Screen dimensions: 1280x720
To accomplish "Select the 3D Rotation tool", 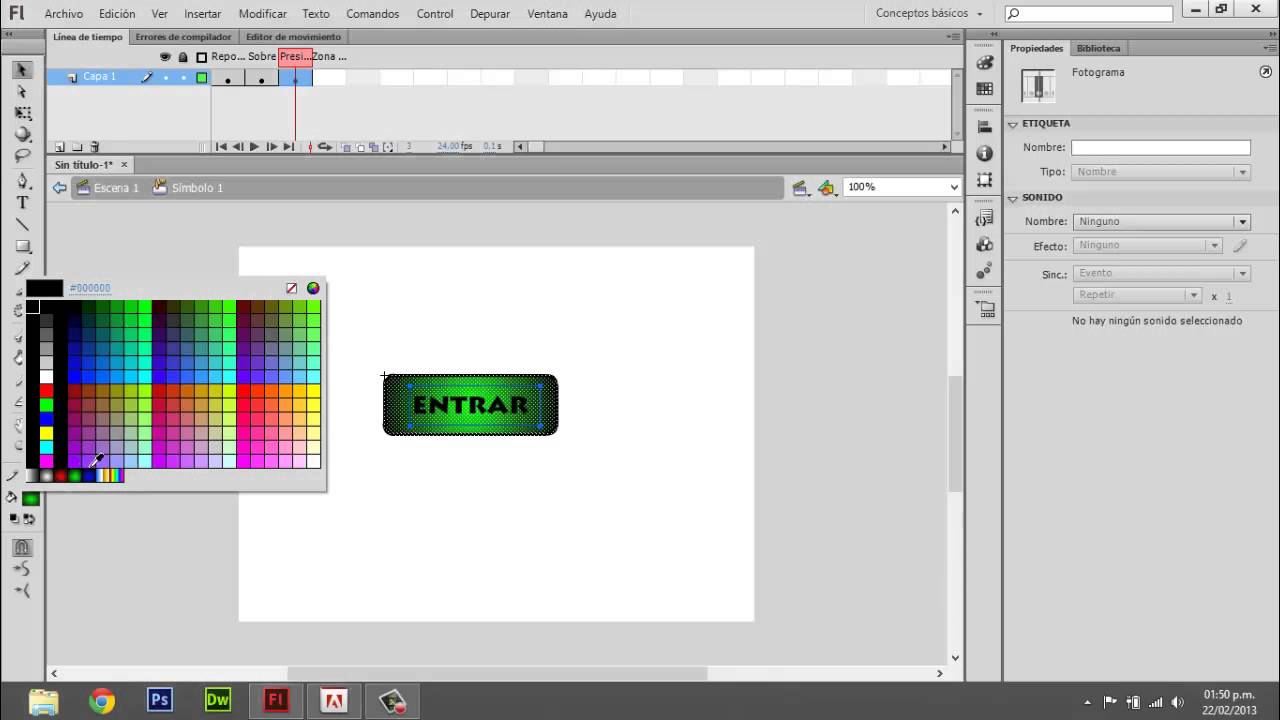I will tap(23, 135).
